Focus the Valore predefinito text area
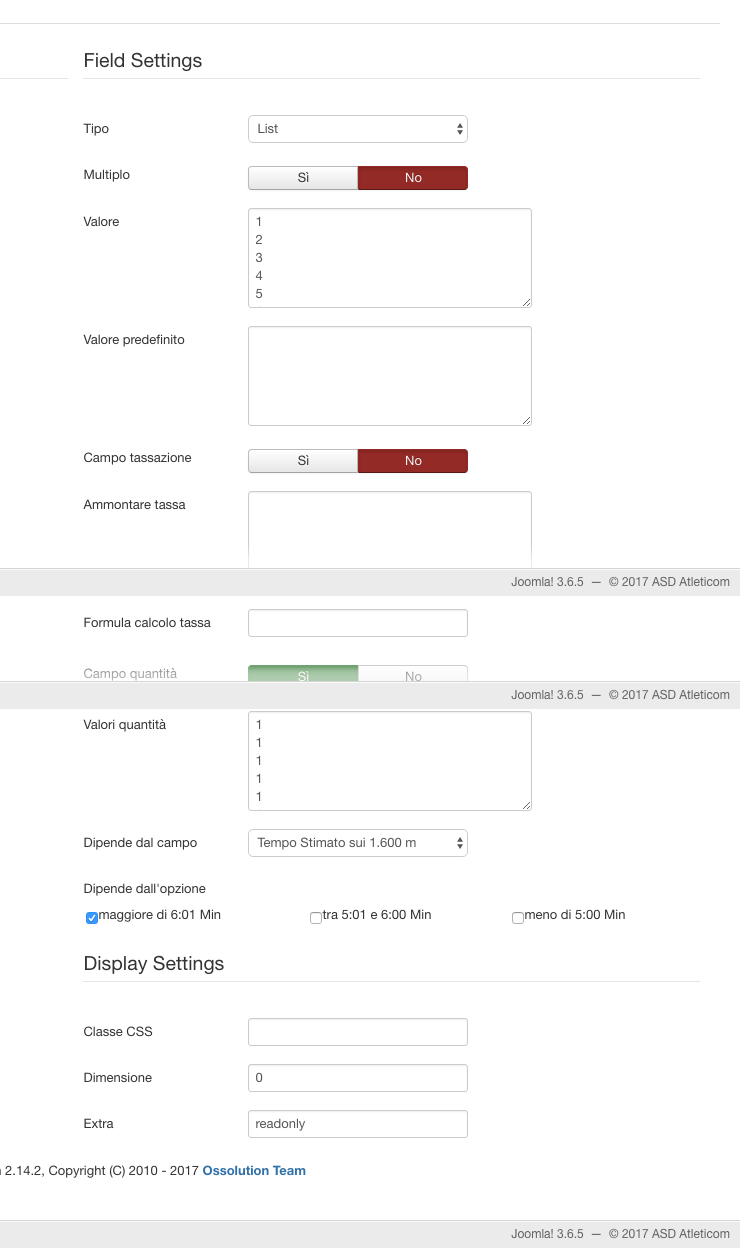The width and height of the screenshot is (740, 1248). 389,376
